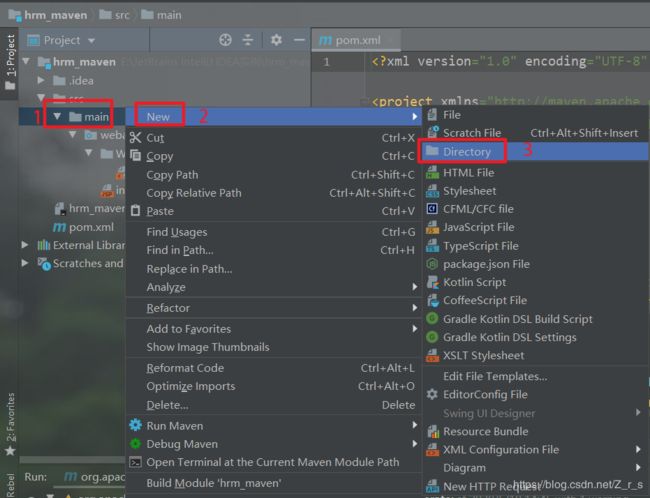This screenshot has width=650, height=498.
Task: Click the XML Configuration File icon
Action: tap(432, 449)
